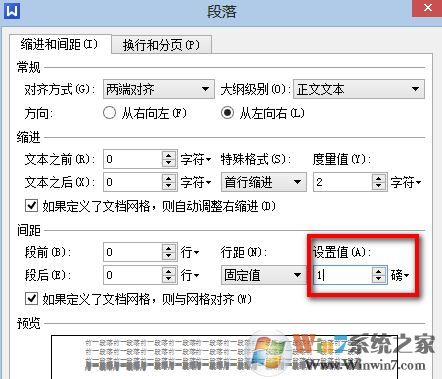Decrease the 文本之后 indent value with down arrow
442x379 pixels.
pos(169,186)
